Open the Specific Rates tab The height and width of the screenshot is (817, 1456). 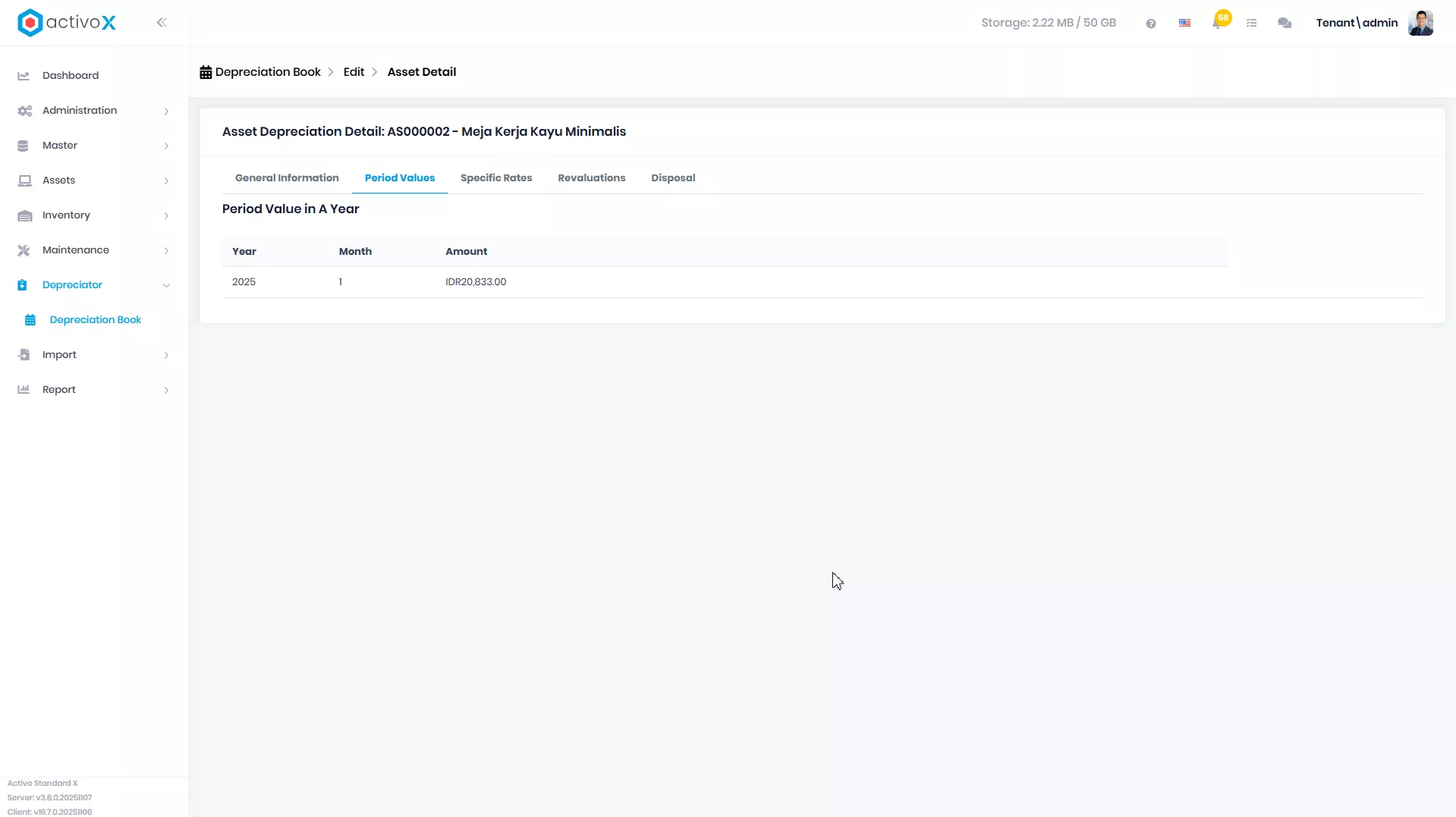point(496,178)
